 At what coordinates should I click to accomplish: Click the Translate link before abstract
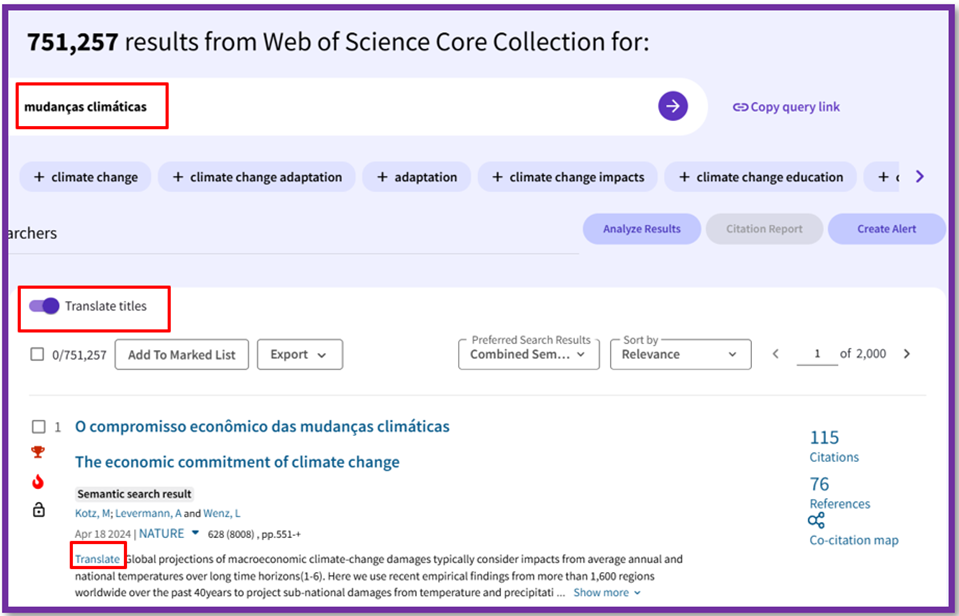(97, 559)
